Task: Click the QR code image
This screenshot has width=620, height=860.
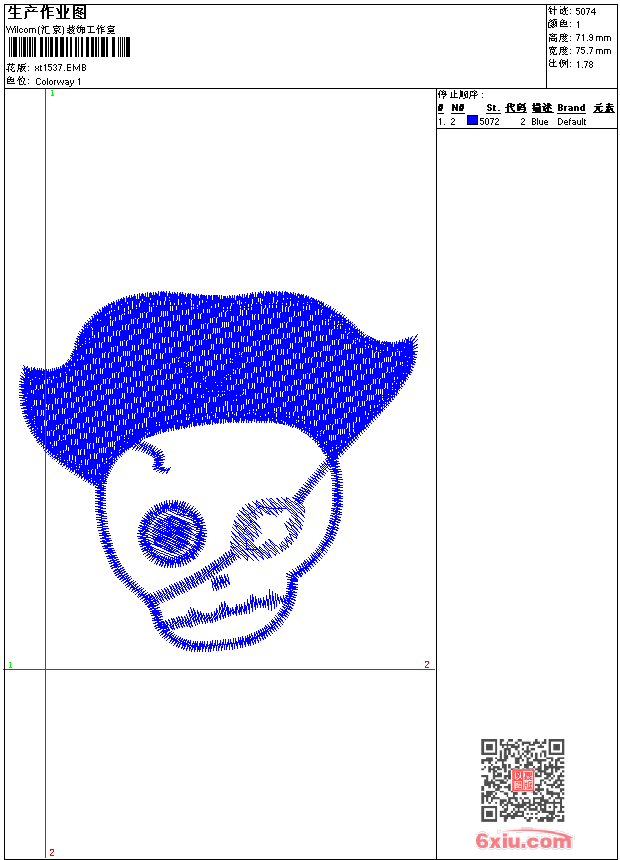Action: pyautogui.click(x=522, y=780)
